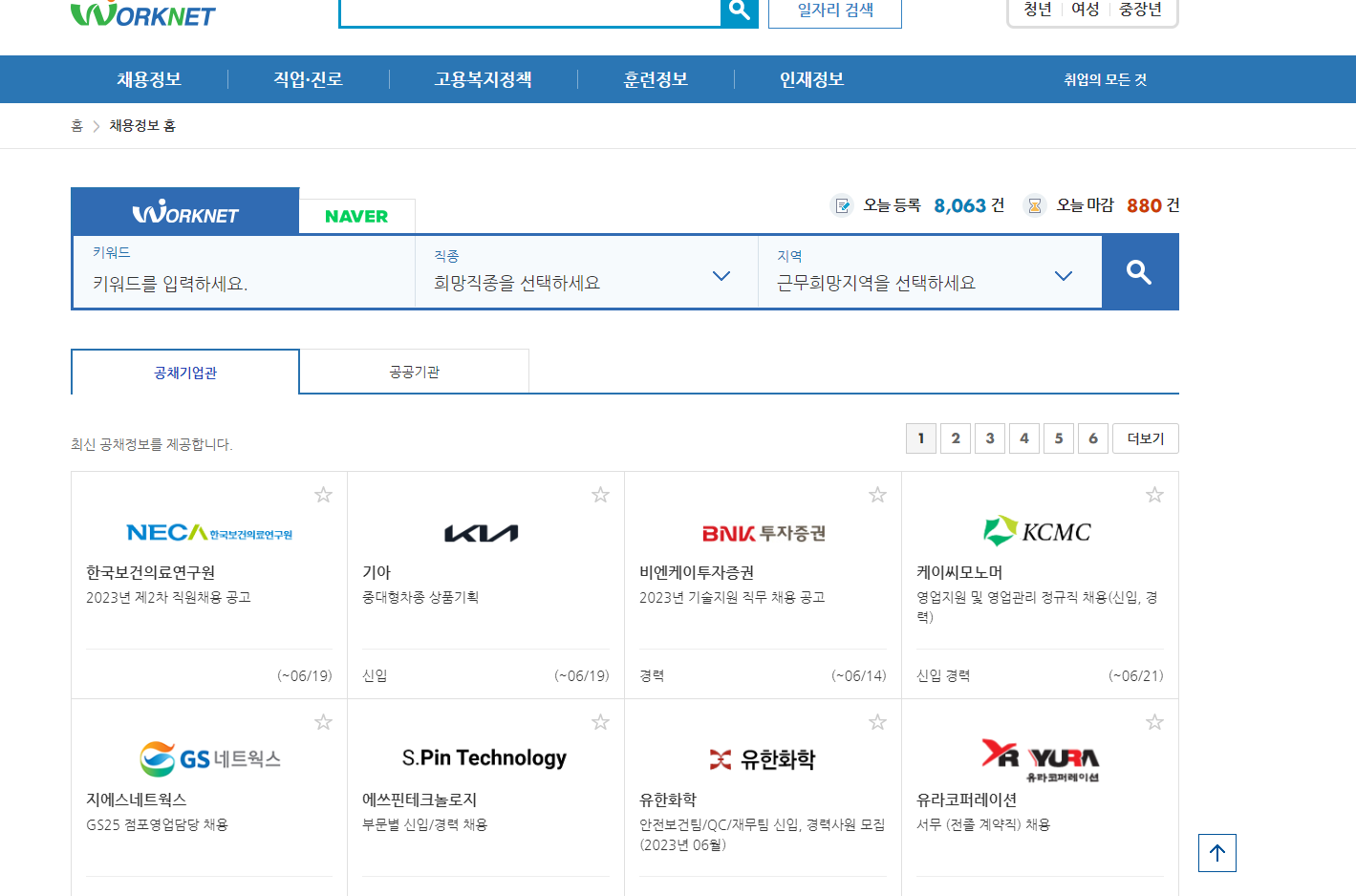Open the Kia logo card
Image resolution: width=1356 pixels, height=896 pixels.
tap(481, 533)
